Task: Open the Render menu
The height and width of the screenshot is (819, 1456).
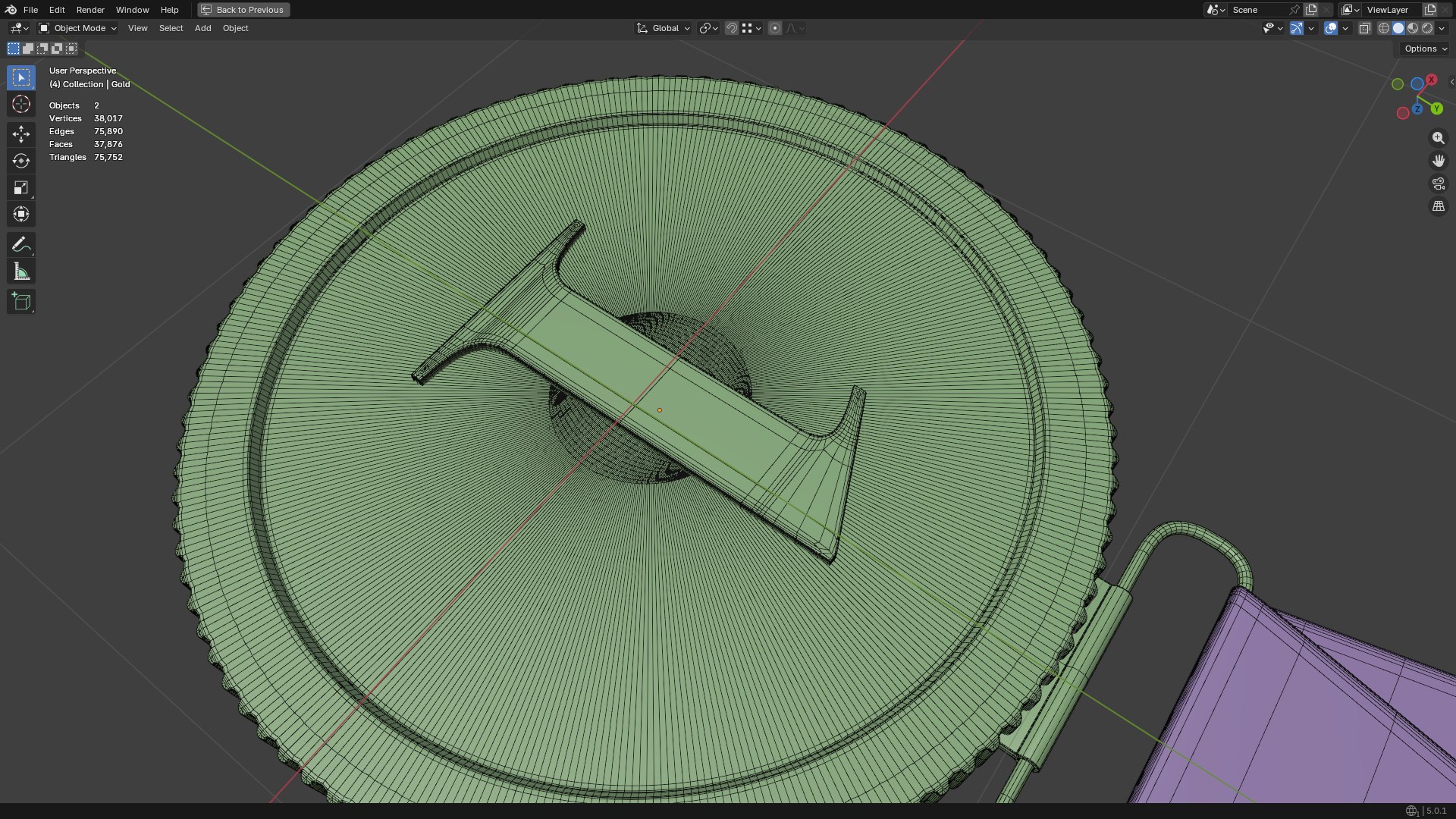Action: point(90,10)
